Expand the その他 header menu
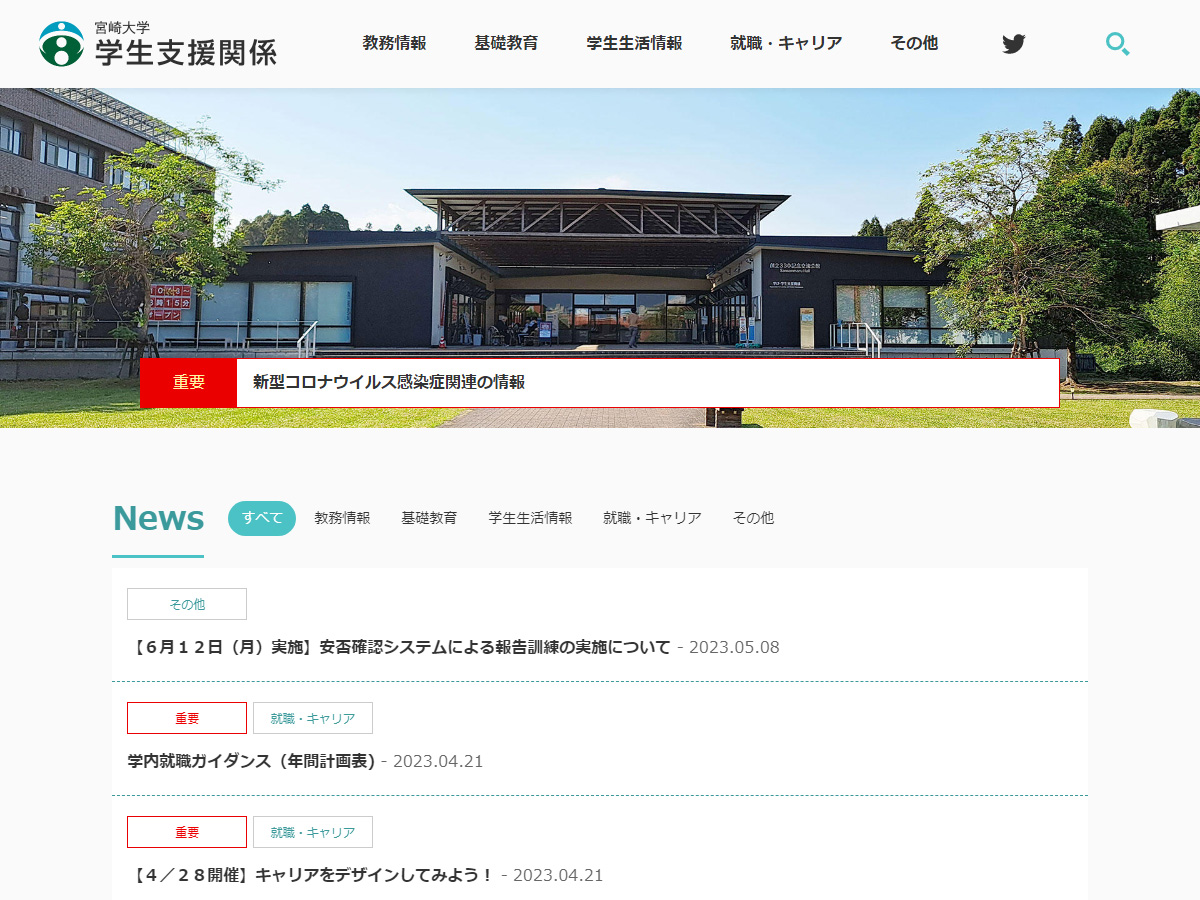Screen dimensions: 1200x900 [x=914, y=44]
